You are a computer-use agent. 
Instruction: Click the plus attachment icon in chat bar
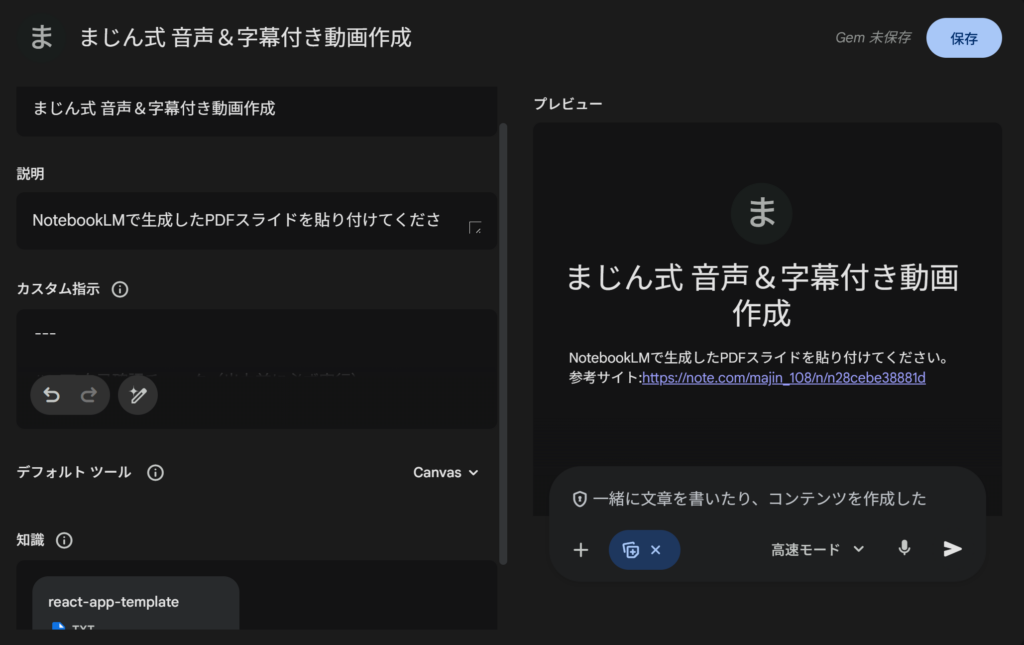coord(581,549)
